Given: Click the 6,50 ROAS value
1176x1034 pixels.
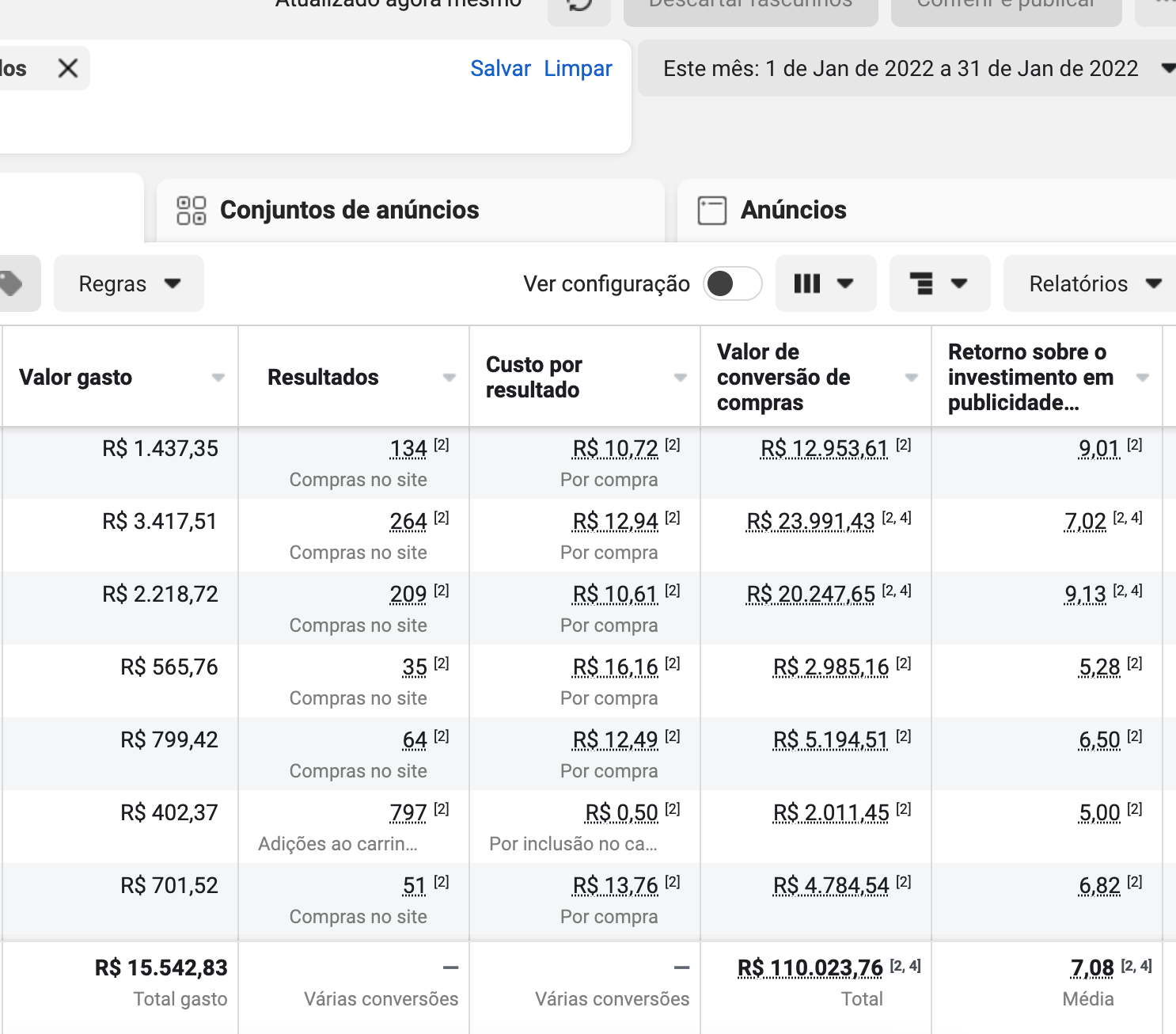Looking at the screenshot, I should pos(1099,740).
